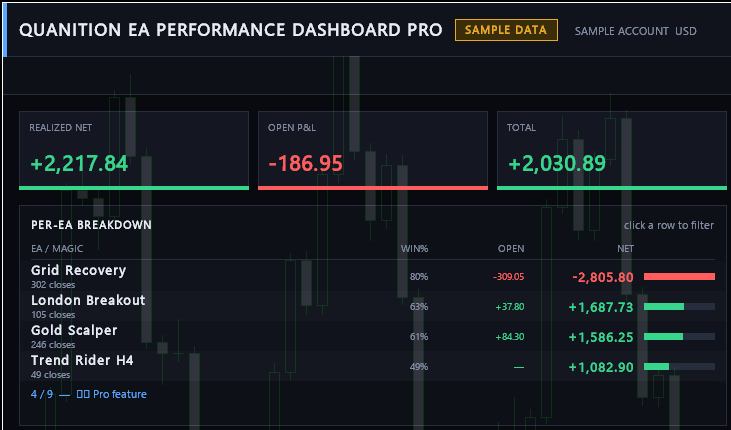
Task: Click Grid Recovery red net bar
Action: 679,277
